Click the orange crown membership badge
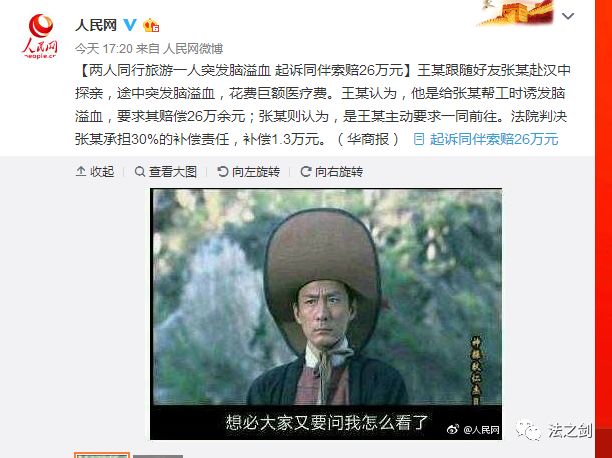 tap(151, 25)
